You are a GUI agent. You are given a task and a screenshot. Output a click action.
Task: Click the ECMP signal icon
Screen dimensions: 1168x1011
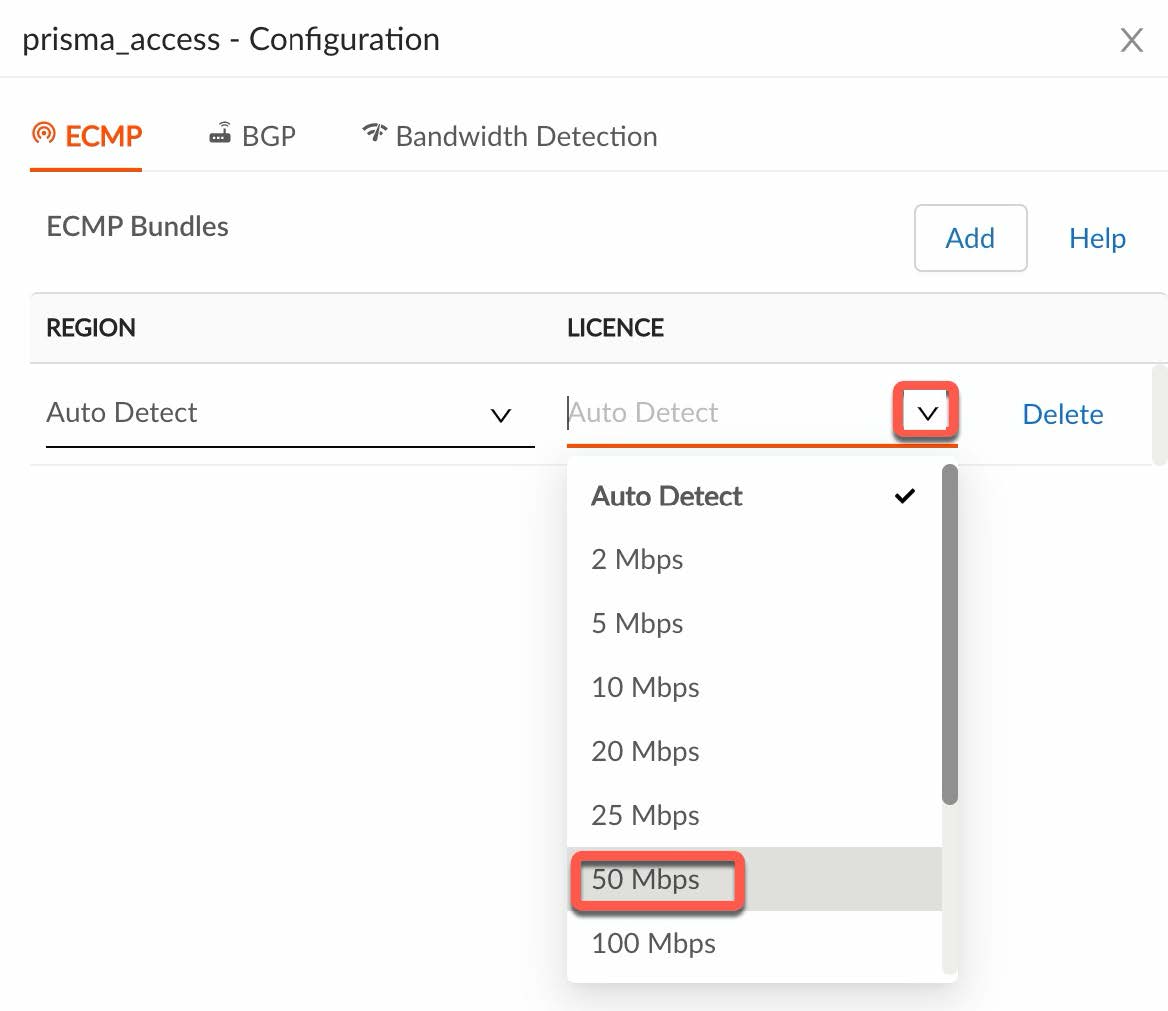[44, 134]
